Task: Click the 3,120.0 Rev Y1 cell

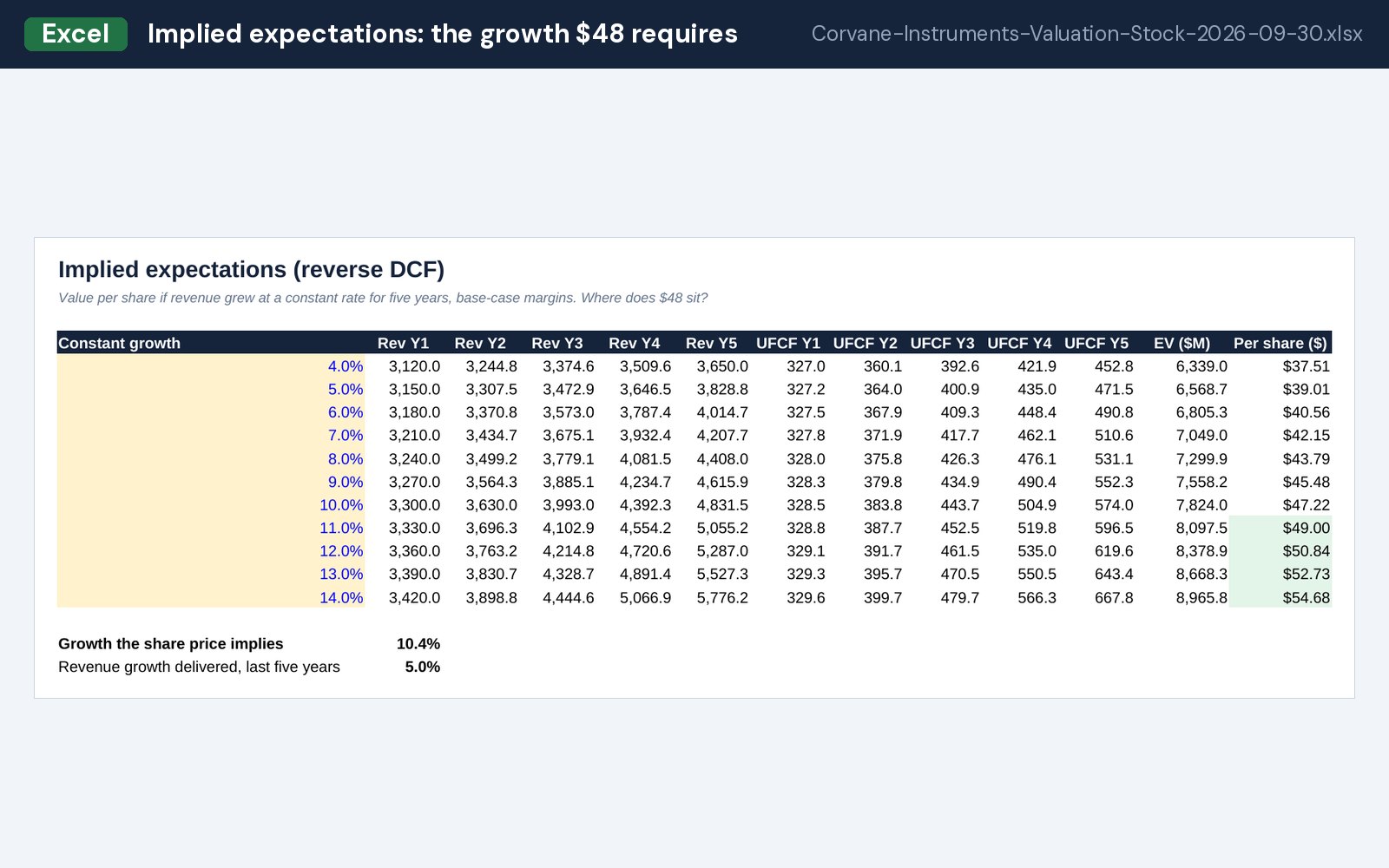Action: click(x=414, y=366)
